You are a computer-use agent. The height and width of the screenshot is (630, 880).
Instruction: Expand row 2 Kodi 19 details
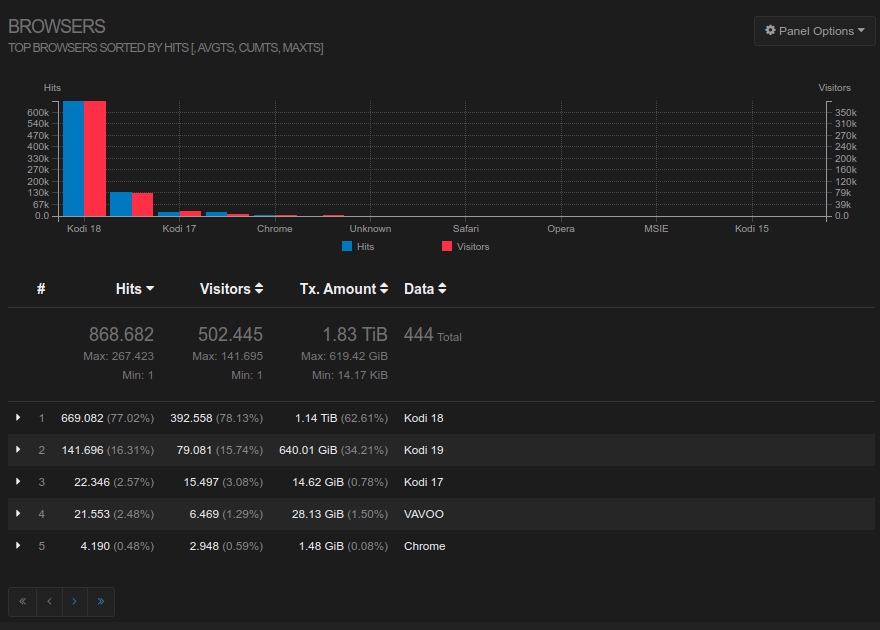coord(18,449)
